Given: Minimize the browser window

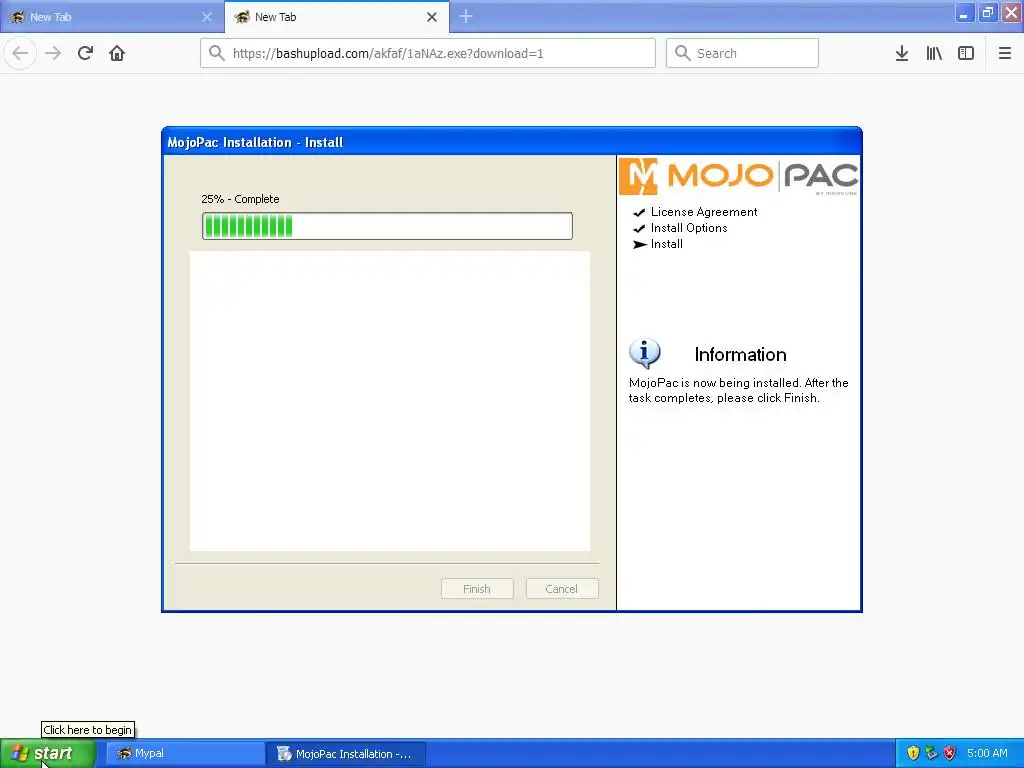Looking at the screenshot, I should [964, 14].
